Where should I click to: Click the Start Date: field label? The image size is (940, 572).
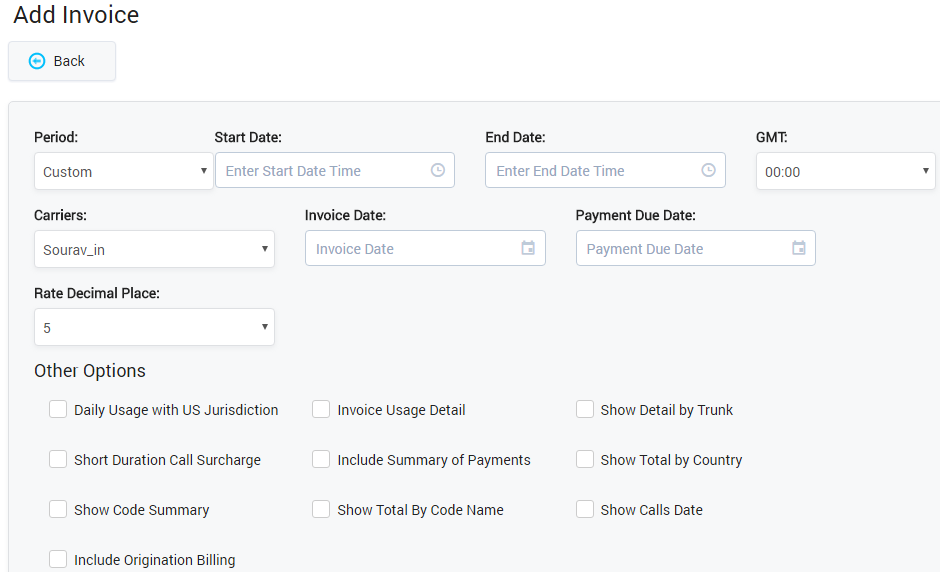248,137
